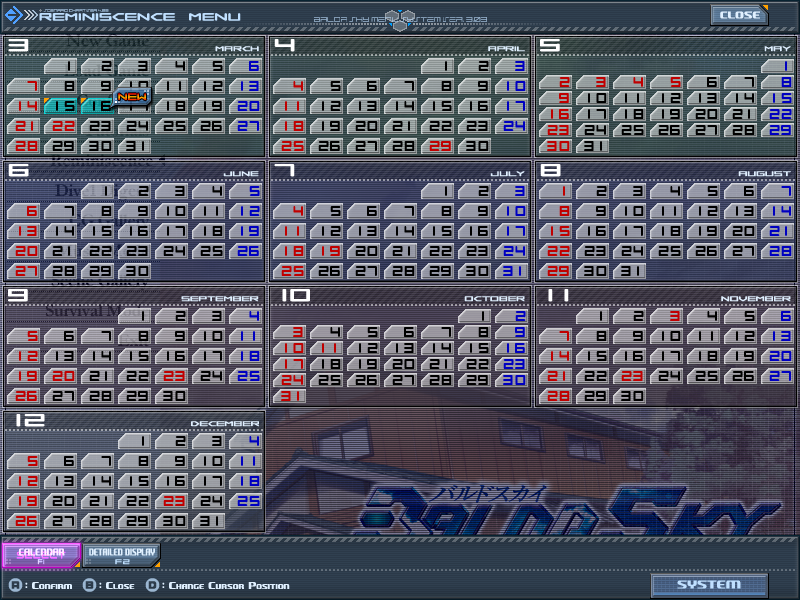Click the CLOSE button at top right
800x600 pixels.
[x=739, y=15]
